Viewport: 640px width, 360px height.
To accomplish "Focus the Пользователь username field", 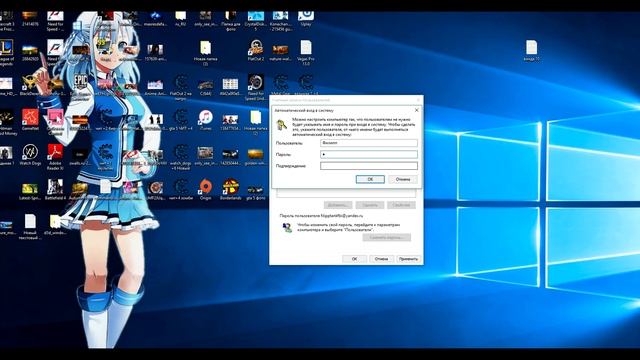I will click(x=369, y=143).
